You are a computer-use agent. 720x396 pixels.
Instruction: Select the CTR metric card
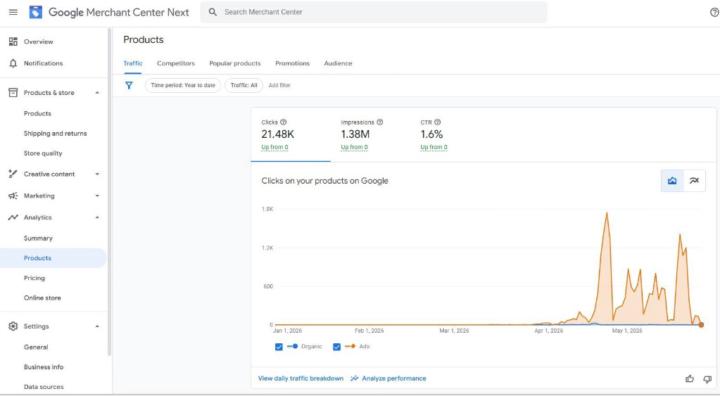click(x=450, y=135)
